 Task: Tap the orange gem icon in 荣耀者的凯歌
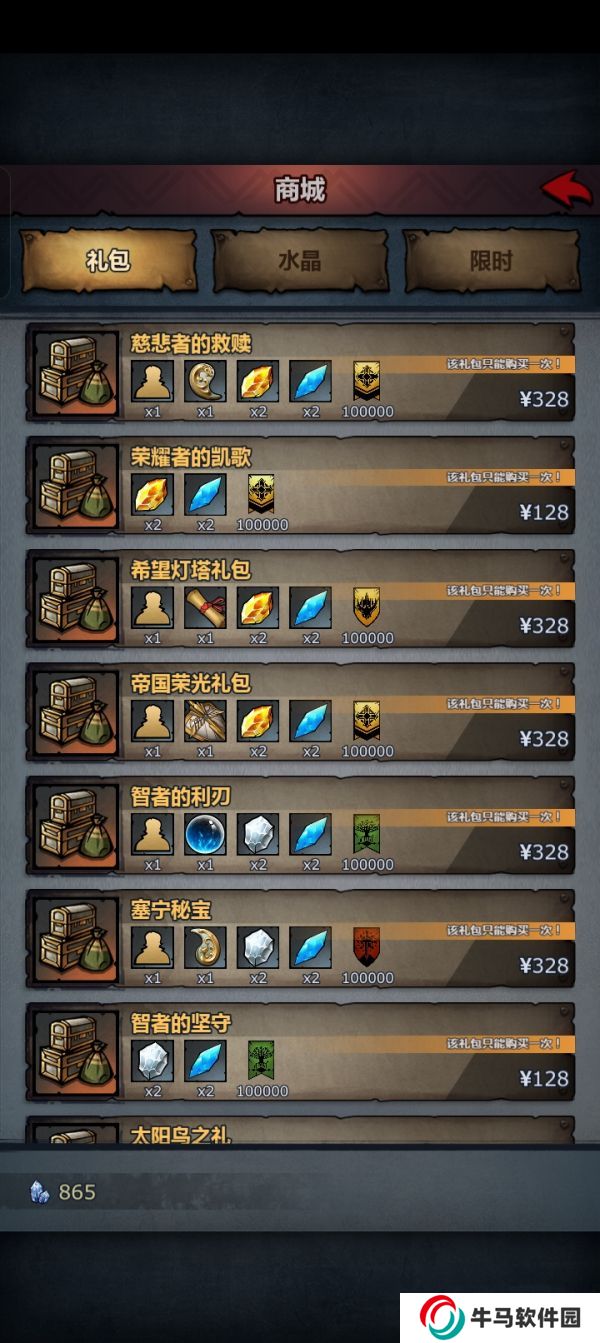pyautogui.click(x=152, y=494)
